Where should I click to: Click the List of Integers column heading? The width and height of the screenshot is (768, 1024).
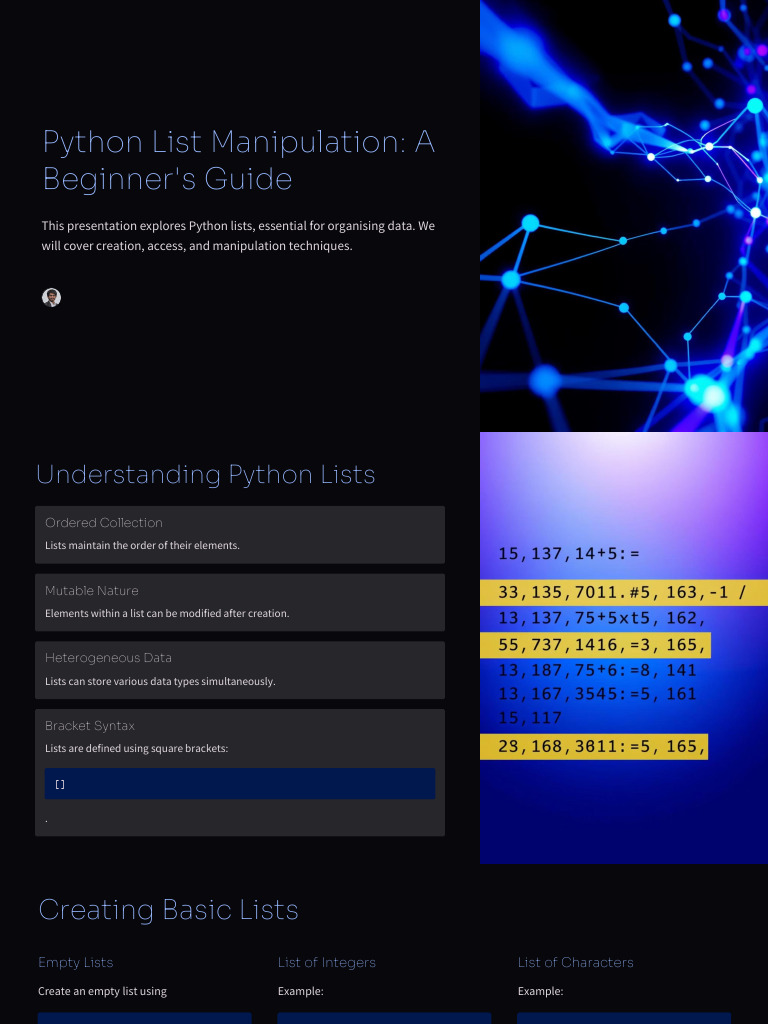(327, 962)
